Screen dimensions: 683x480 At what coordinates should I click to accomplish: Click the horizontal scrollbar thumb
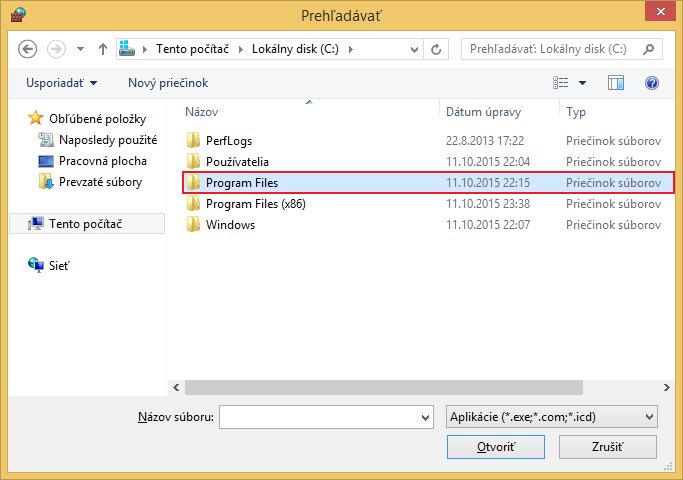(384, 387)
